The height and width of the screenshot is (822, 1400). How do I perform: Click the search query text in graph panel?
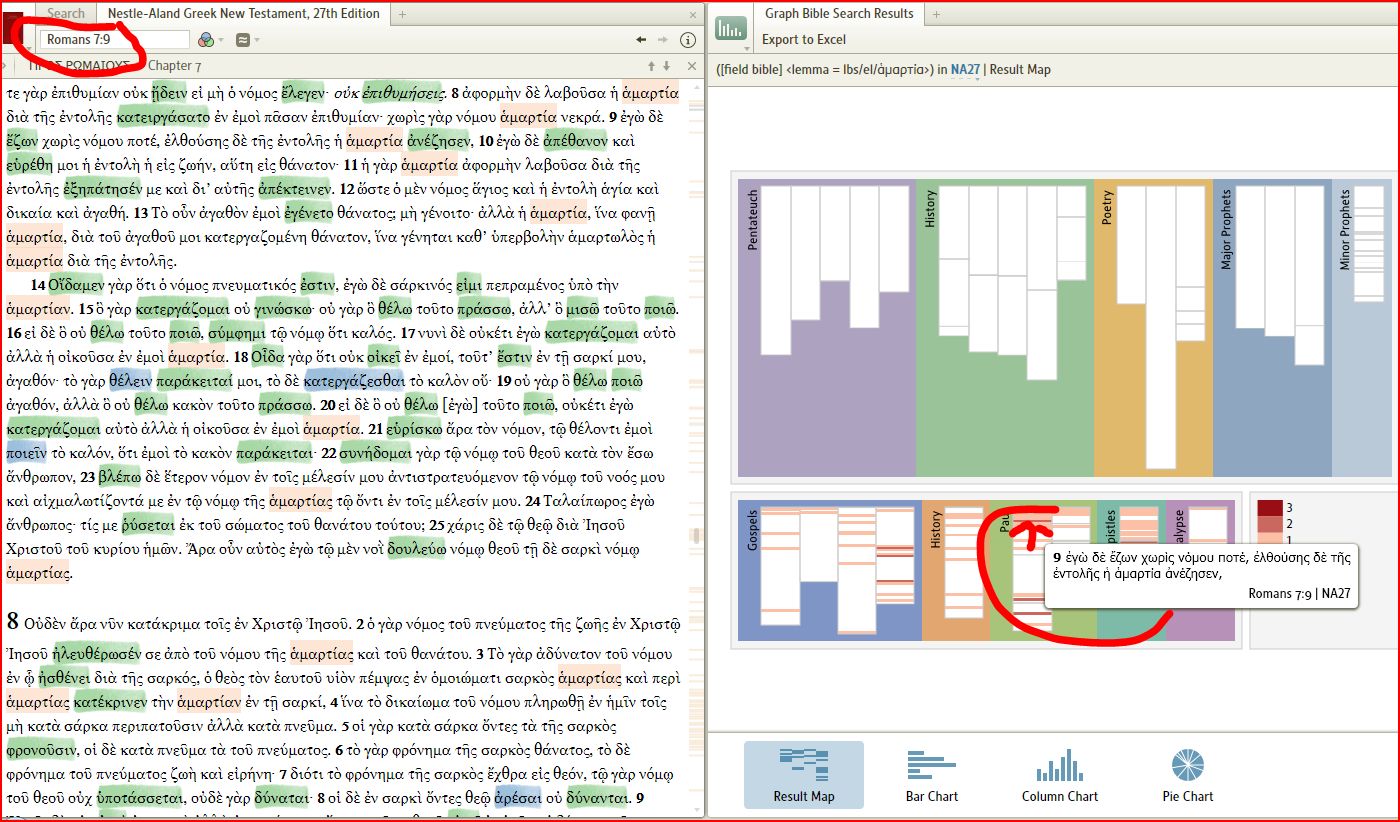(x=825, y=70)
